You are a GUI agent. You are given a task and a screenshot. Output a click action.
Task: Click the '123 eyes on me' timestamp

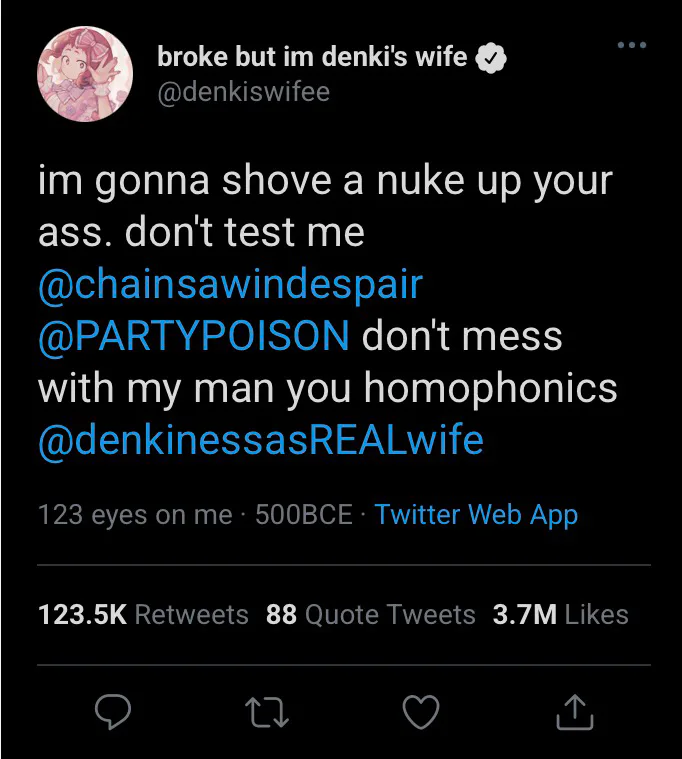click(x=134, y=515)
